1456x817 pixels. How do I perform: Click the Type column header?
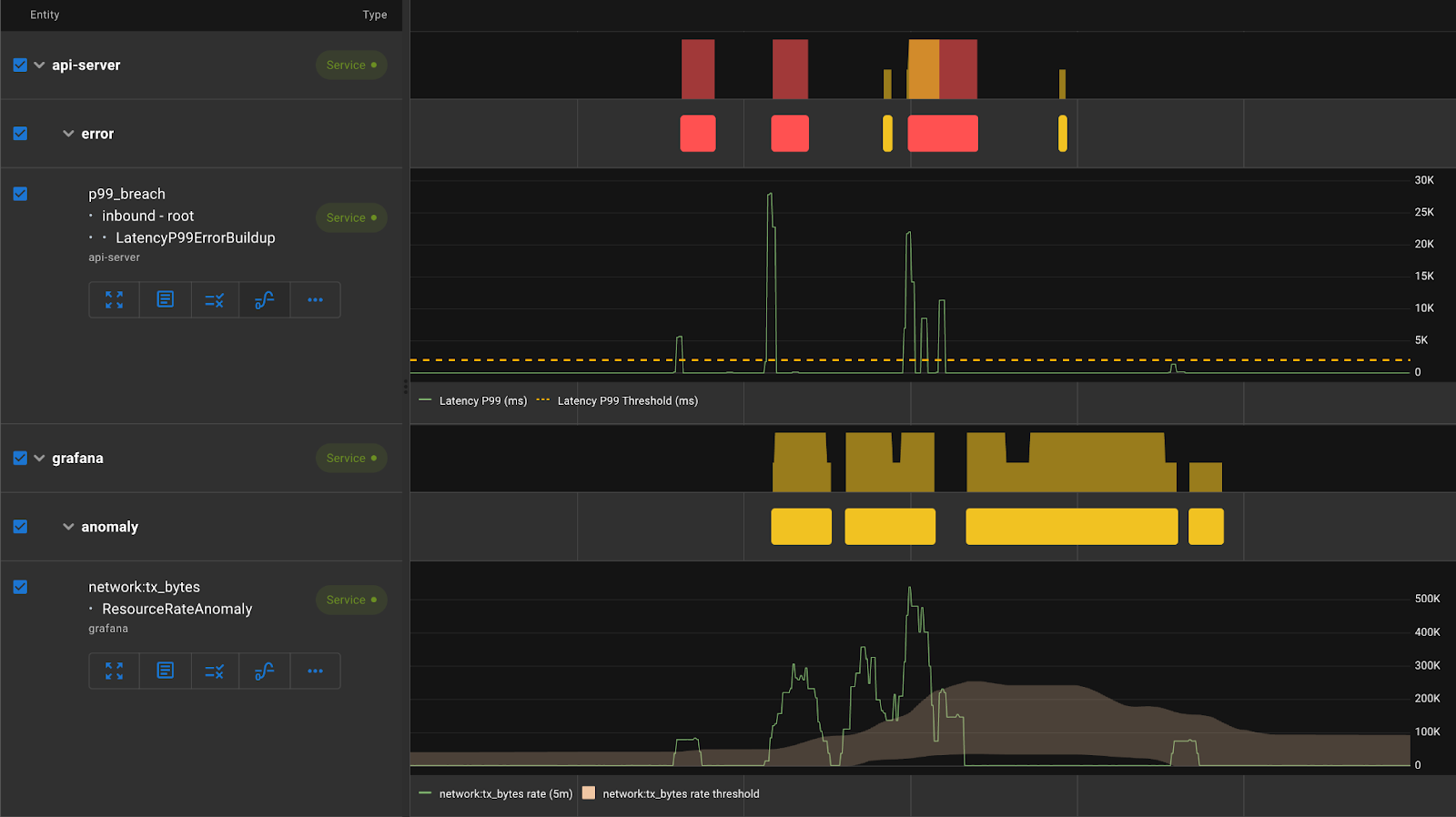[x=375, y=15]
